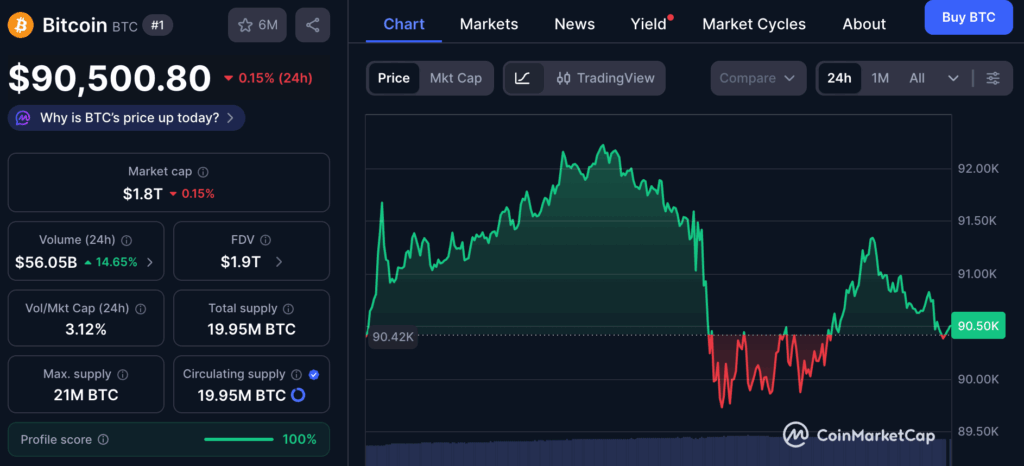Click Market cap info icon
Image resolution: width=1024 pixels, height=466 pixels.
(x=203, y=172)
